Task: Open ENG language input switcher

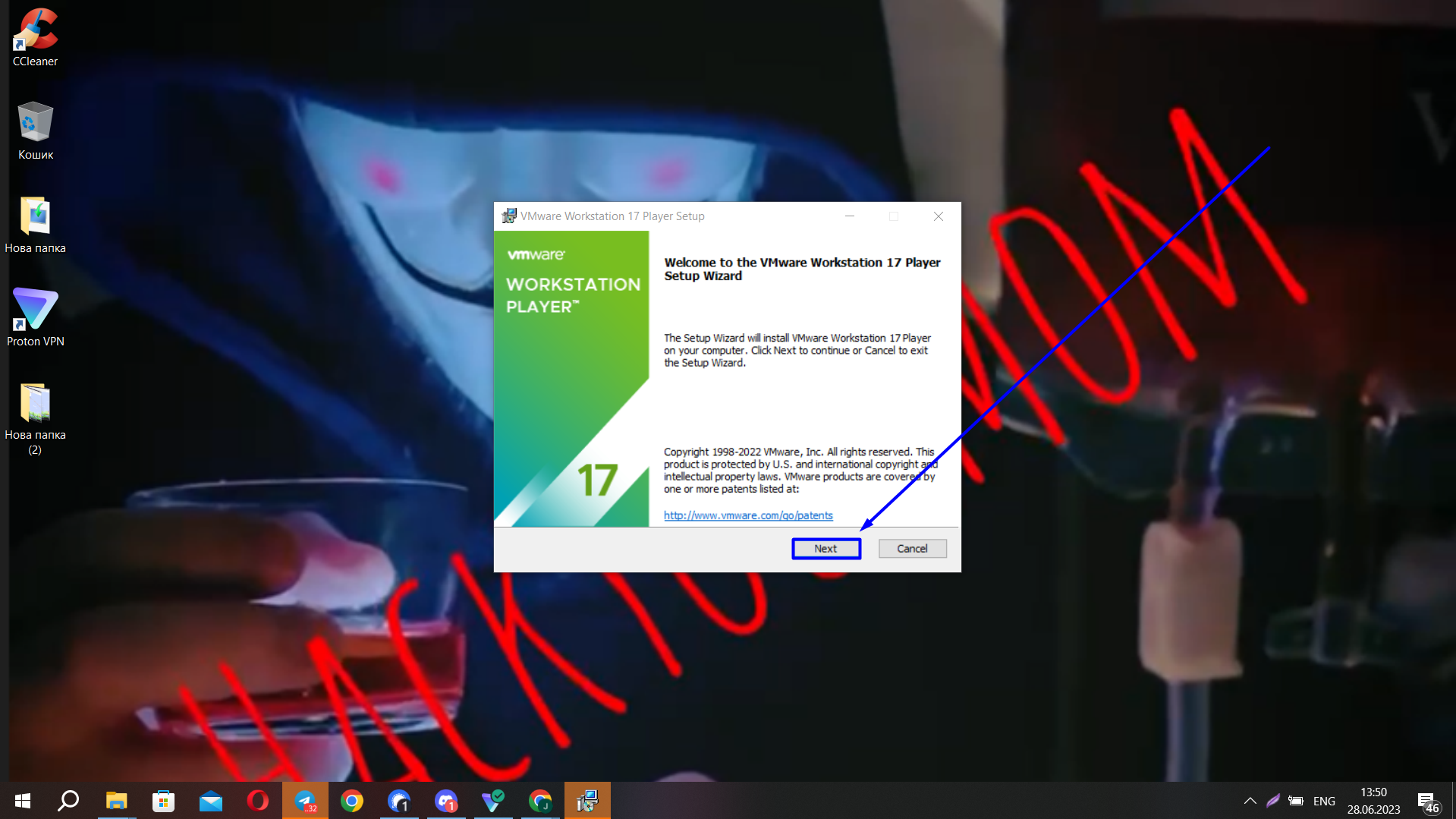Action: point(1324,801)
